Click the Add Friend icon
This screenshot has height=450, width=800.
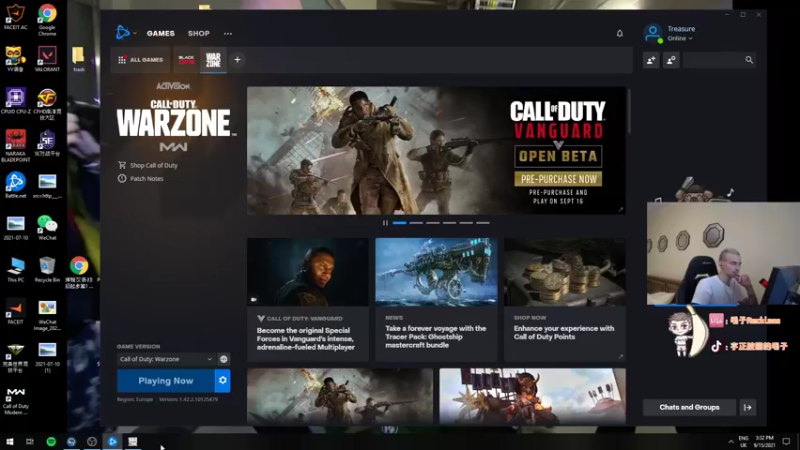[651, 60]
